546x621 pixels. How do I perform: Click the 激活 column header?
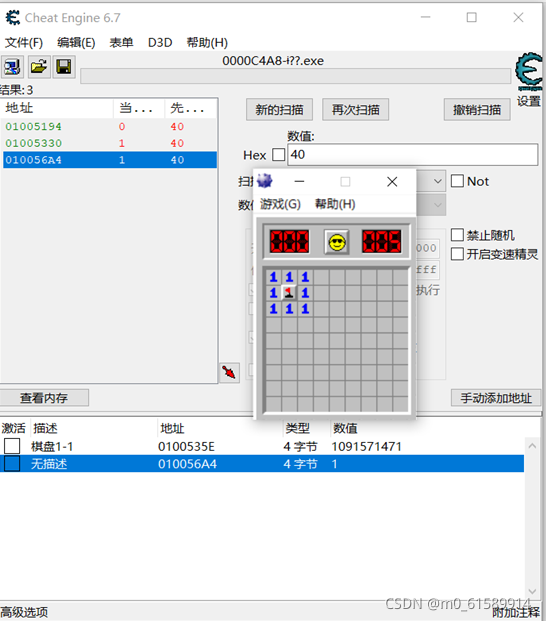pyautogui.click(x=13, y=428)
